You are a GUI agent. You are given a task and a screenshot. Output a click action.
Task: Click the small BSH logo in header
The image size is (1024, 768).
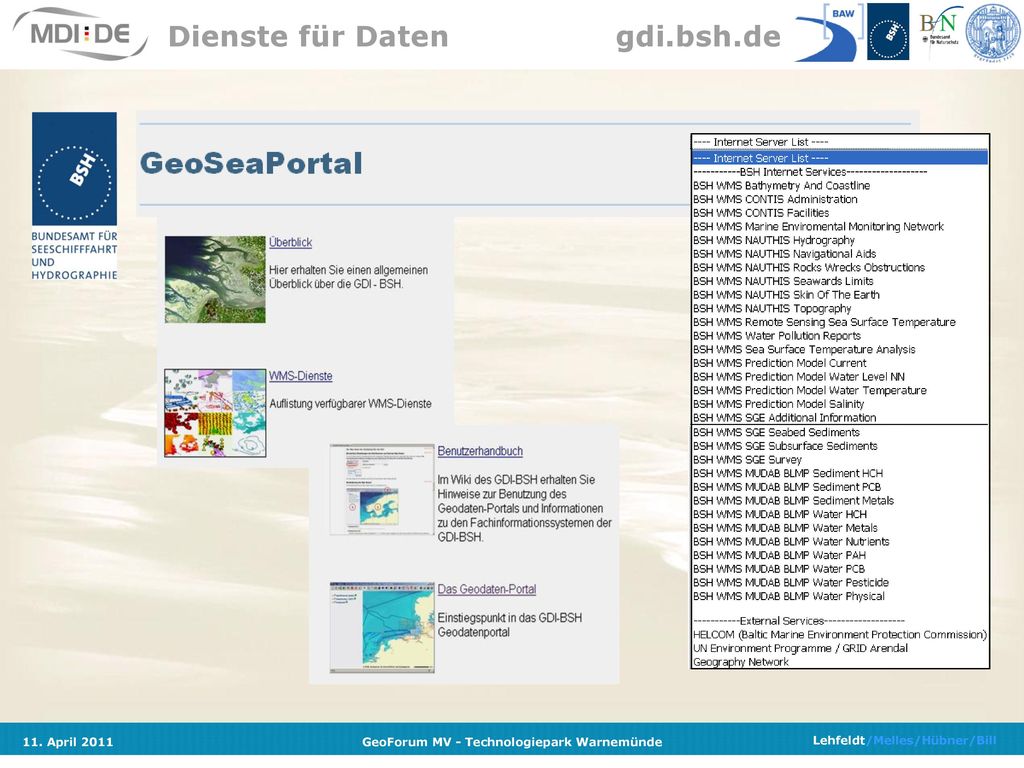click(x=888, y=31)
